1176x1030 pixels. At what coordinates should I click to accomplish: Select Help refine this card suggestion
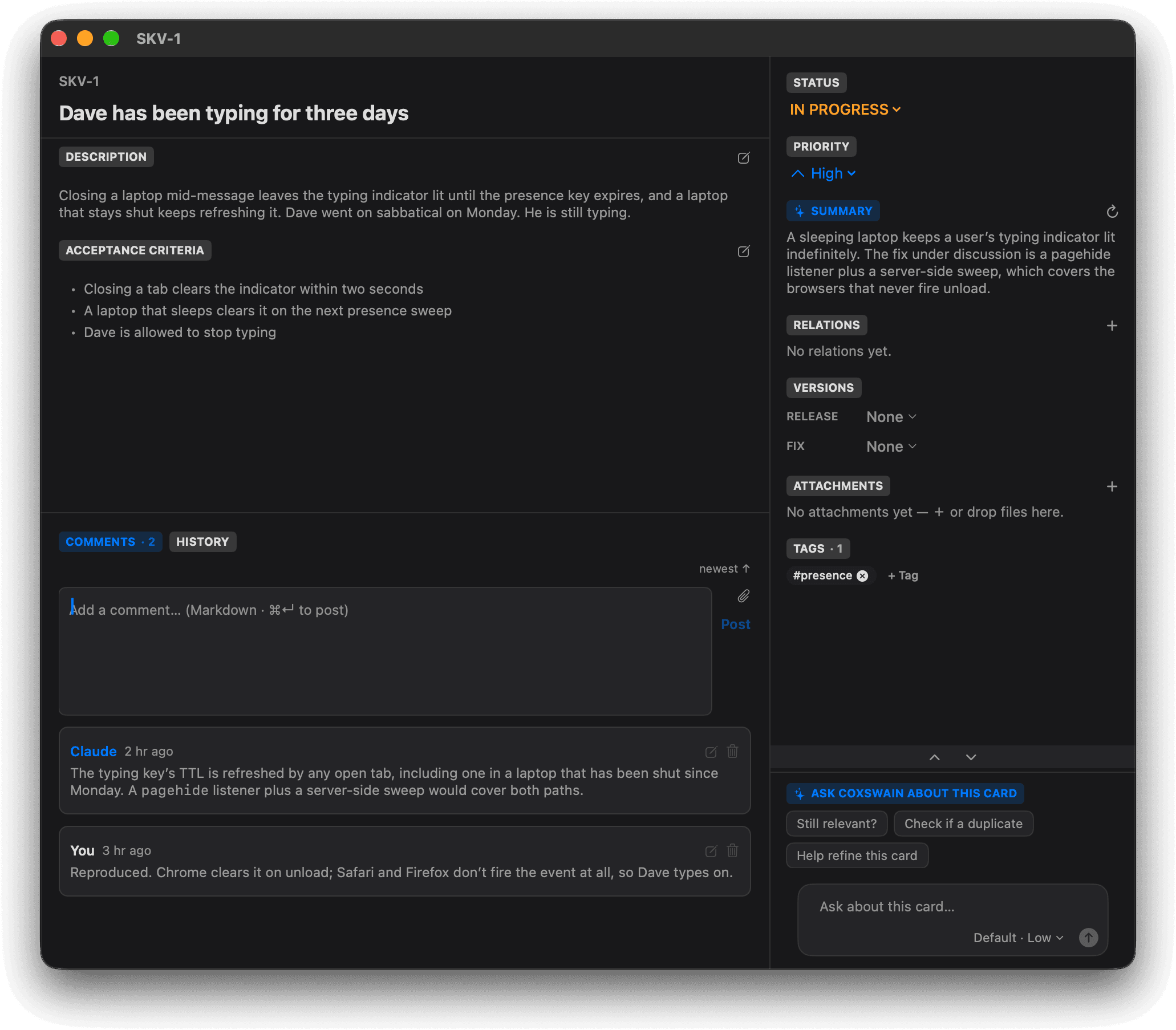coord(857,856)
